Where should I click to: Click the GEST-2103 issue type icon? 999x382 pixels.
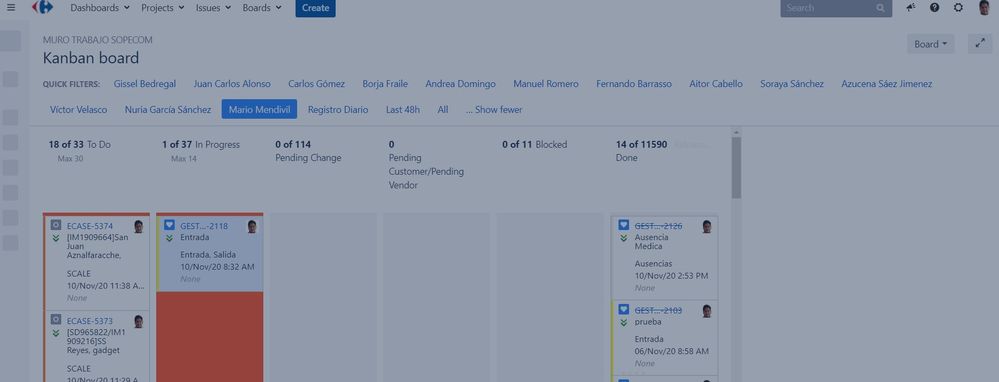point(624,310)
